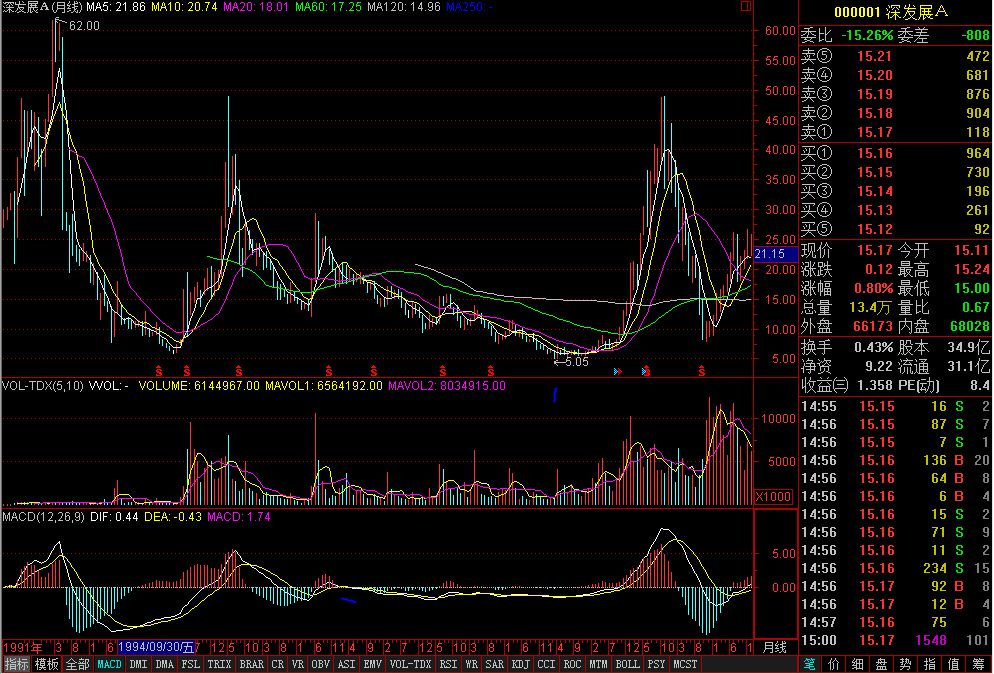Select the KDJ indicator tab
The height and width of the screenshot is (674, 994).
click(x=521, y=664)
